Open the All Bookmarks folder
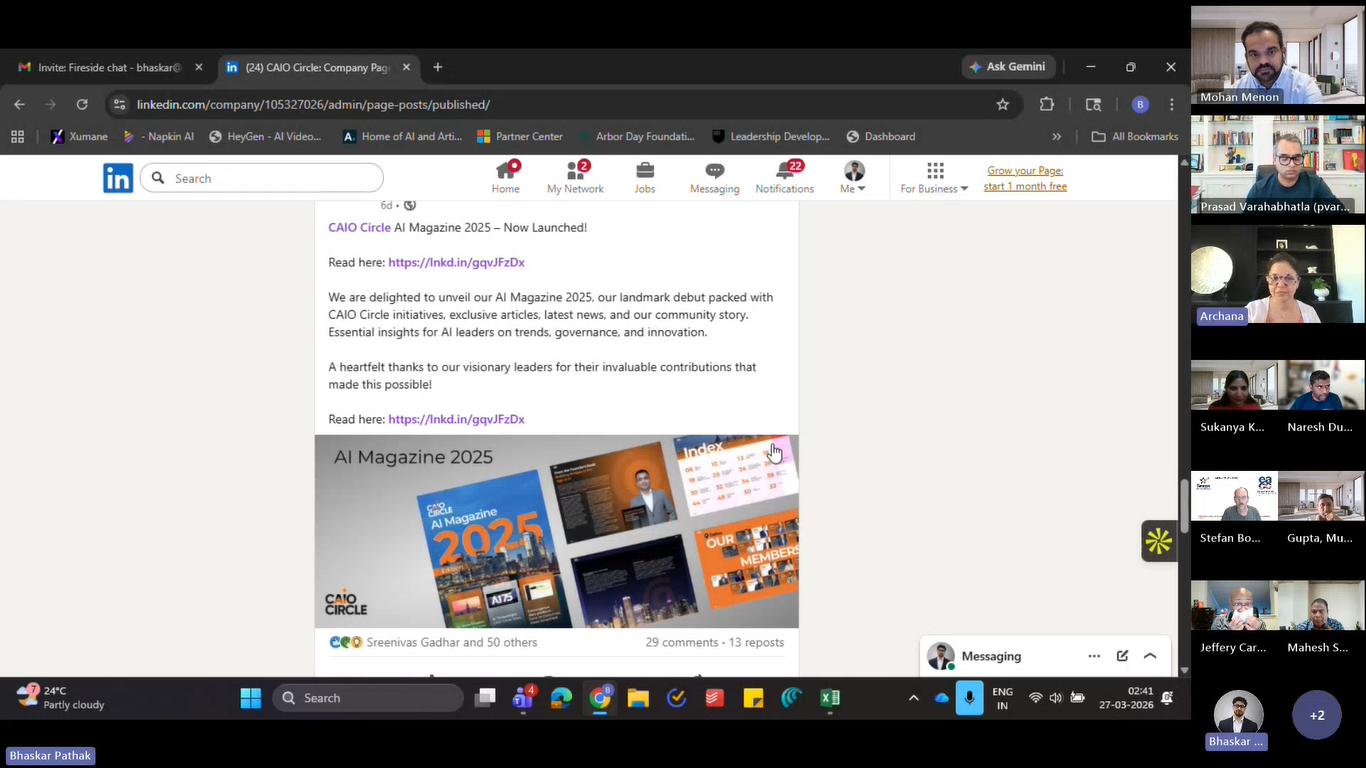The height and width of the screenshot is (768, 1366). (1135, 136)
